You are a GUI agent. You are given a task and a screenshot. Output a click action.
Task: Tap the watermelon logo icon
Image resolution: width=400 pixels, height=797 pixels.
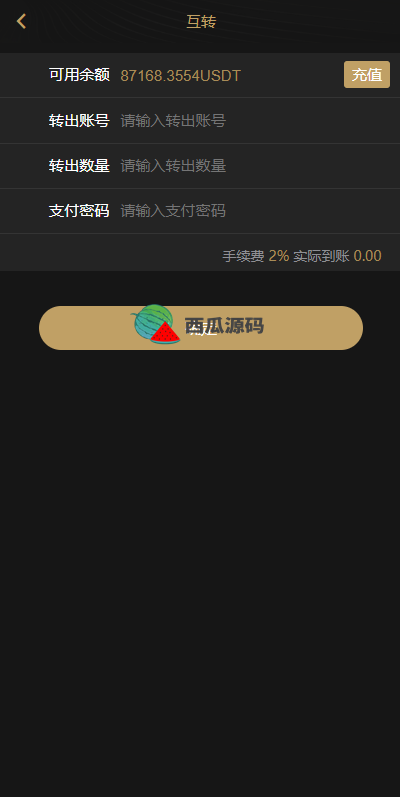coord(157,324)
